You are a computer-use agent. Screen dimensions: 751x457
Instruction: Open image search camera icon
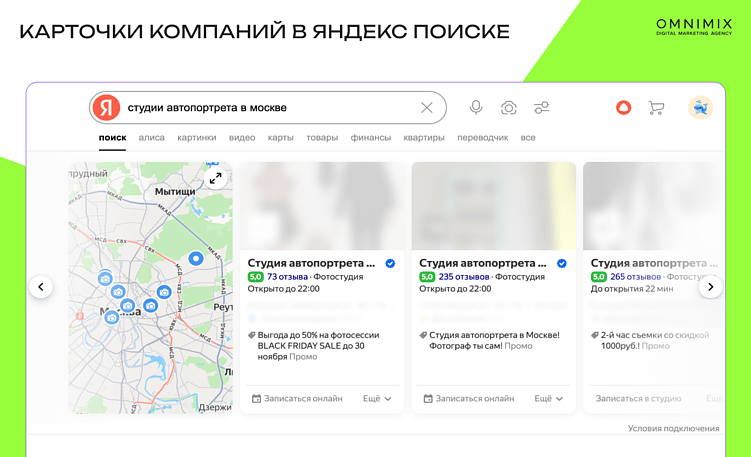click(509, 107)
